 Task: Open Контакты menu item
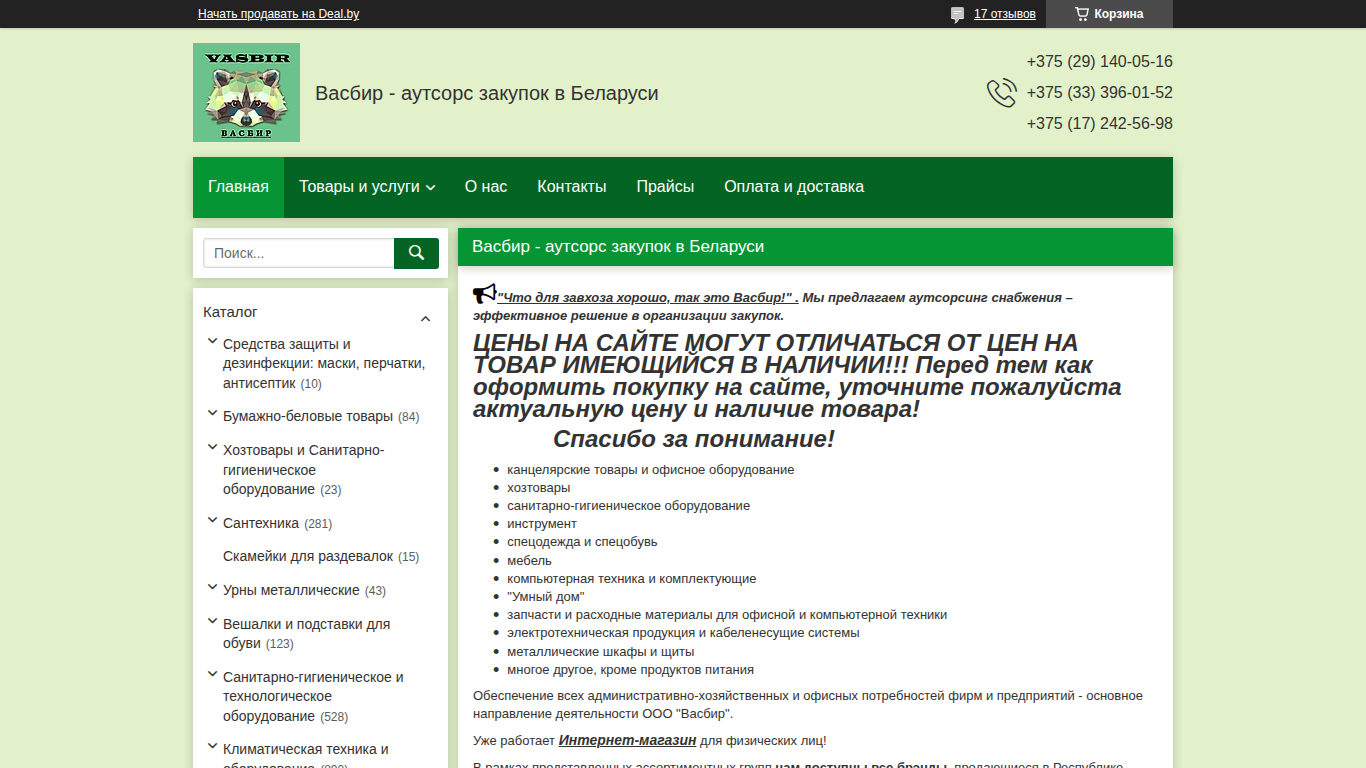tap(572, 187)
